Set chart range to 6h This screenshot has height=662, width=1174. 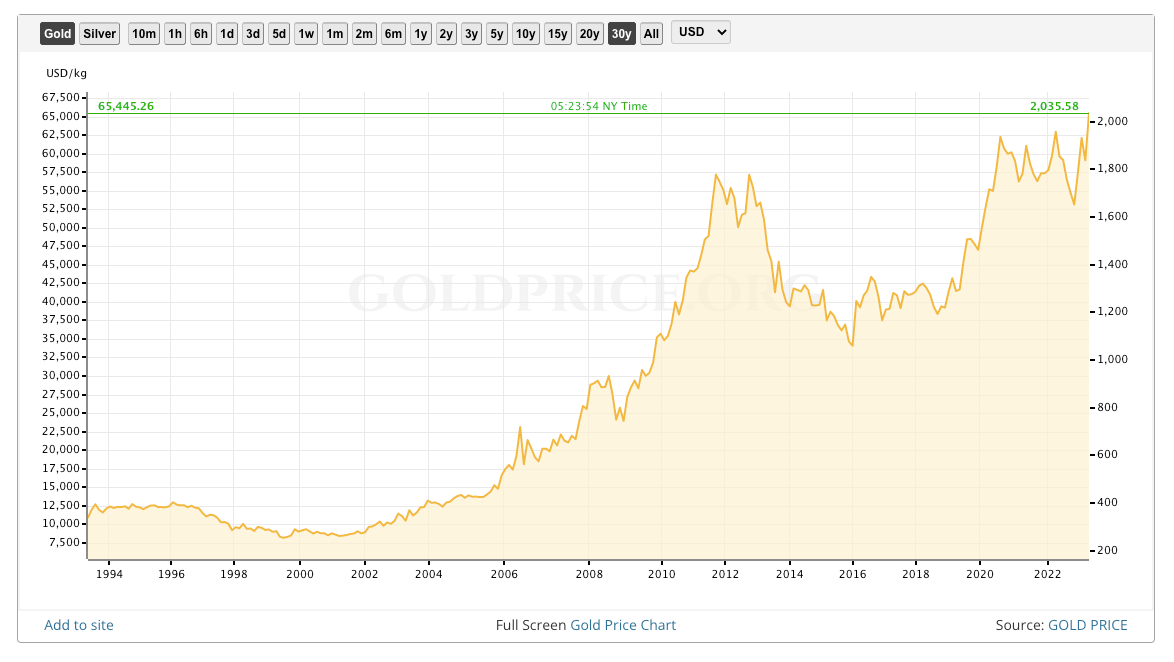[201, 34]
